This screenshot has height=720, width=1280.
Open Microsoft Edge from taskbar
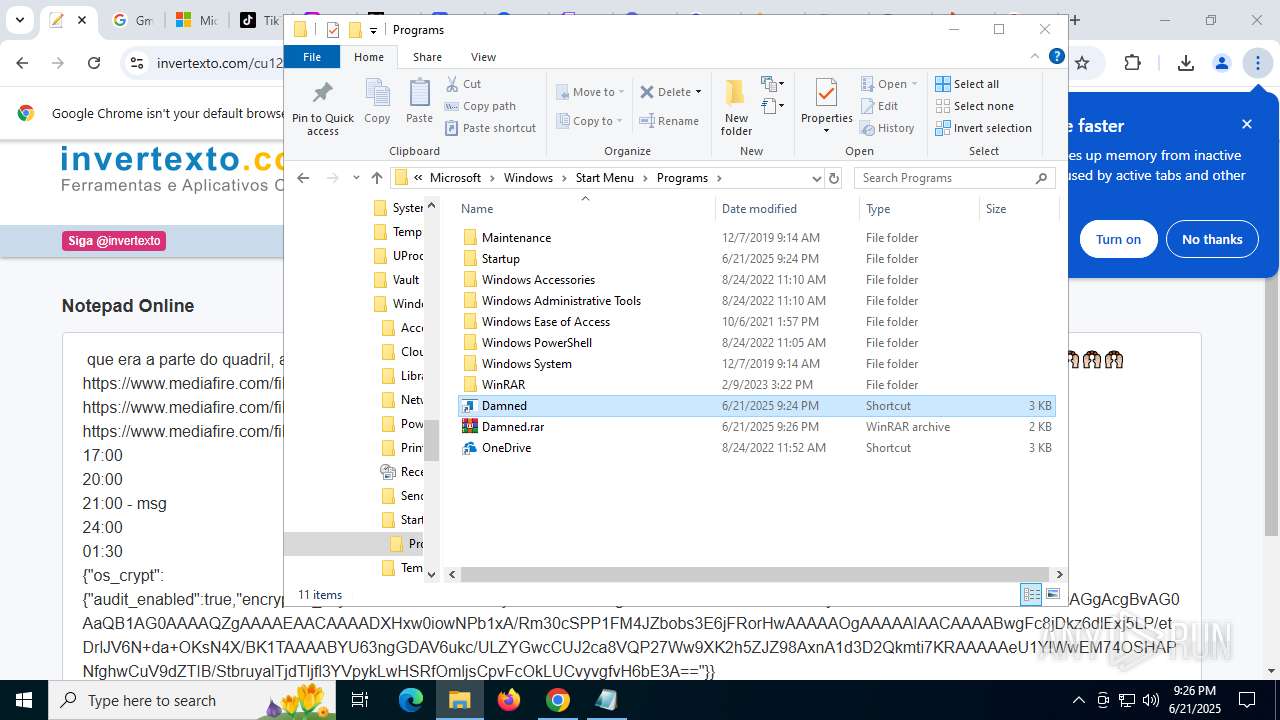(x=411, y=700)
